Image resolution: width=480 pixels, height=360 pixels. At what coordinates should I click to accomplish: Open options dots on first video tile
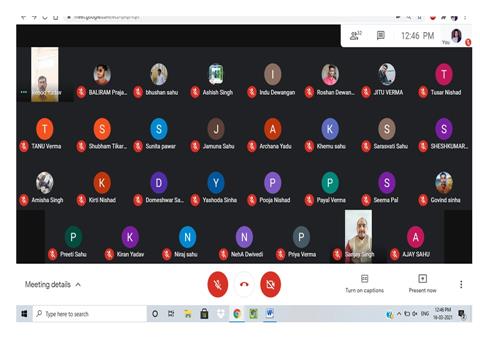tap(24, 92)
